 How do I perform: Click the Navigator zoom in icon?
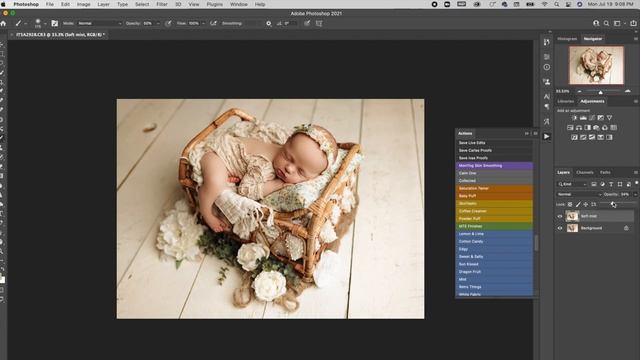628,91
